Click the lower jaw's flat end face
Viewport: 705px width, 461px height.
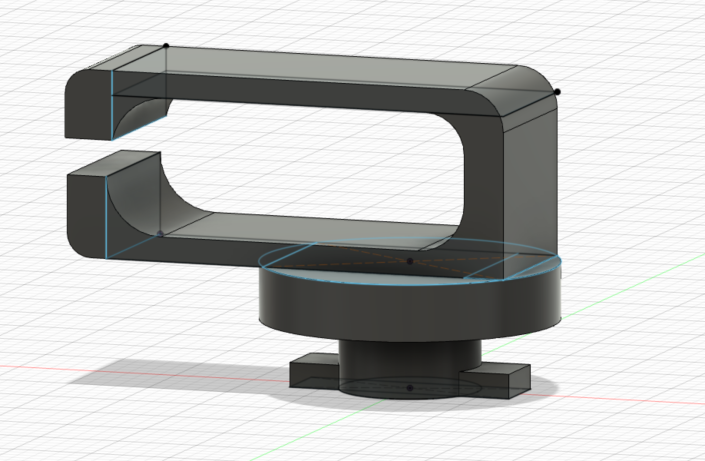(x=85, y=205)
